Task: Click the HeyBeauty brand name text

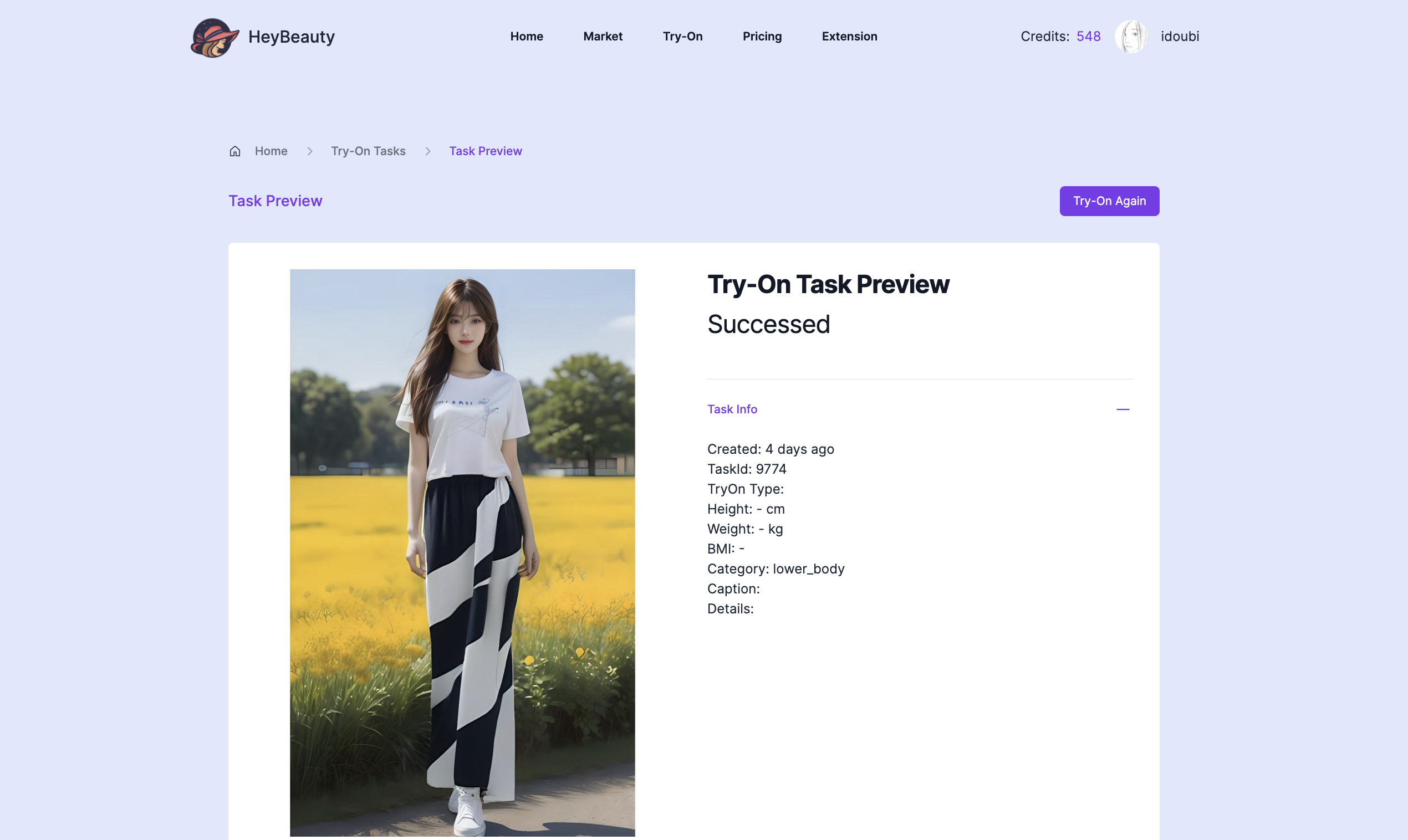Action: coord(291,37)
